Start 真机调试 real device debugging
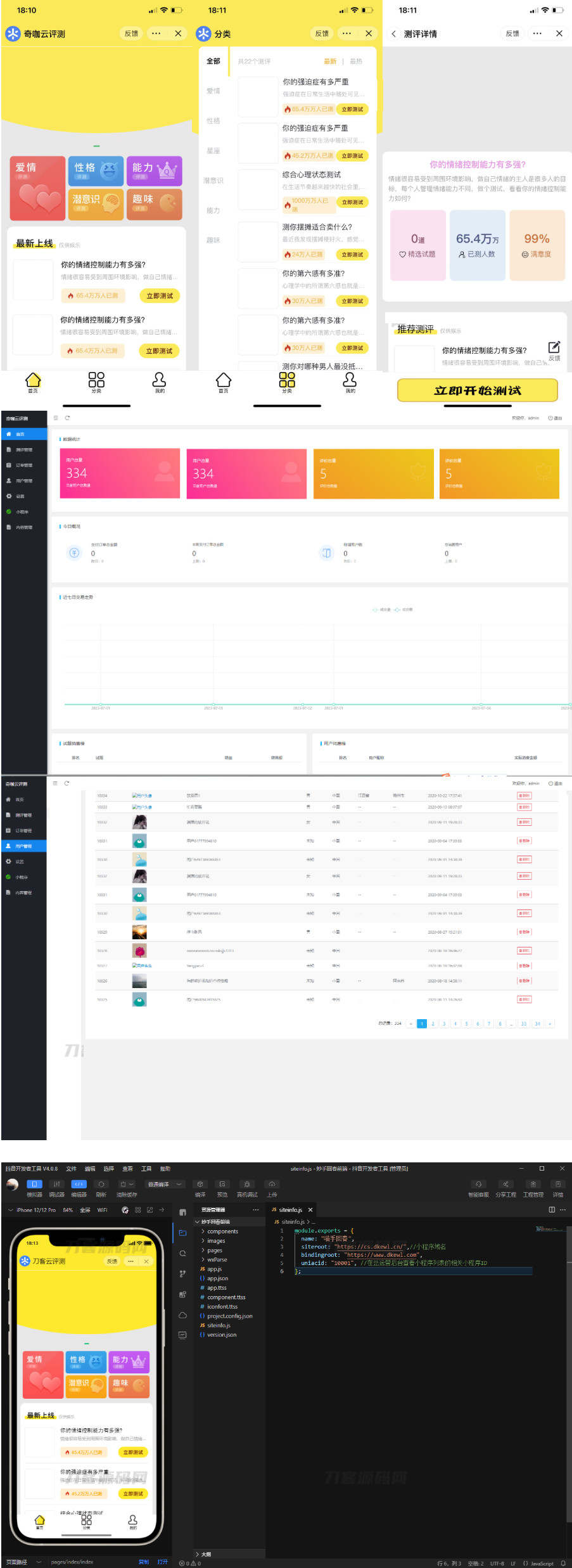572x1568 pixels. tap(247, 1185)
